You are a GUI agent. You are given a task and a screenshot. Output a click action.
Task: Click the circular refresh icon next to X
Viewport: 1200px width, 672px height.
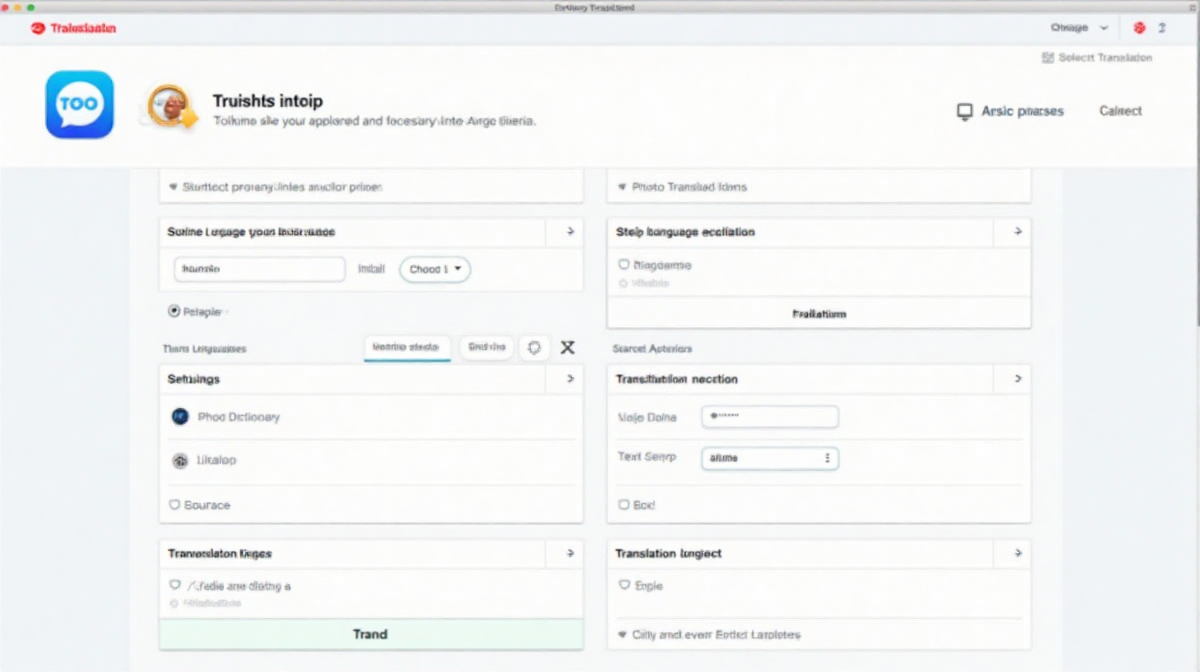(535, 347)
